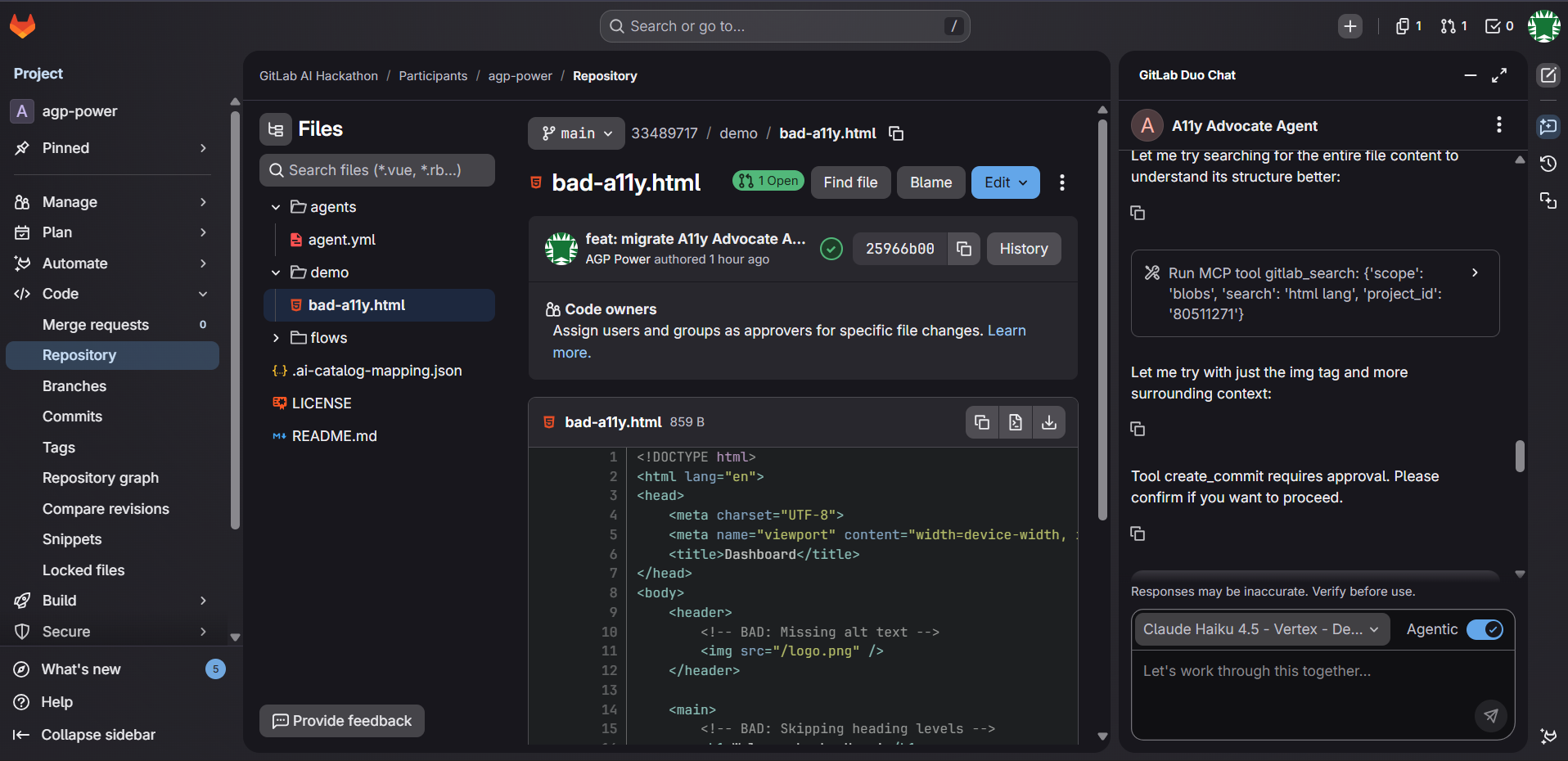Click the Provide feedback button
This screenshot has width=1568, height=761.
tap(342, 721)
